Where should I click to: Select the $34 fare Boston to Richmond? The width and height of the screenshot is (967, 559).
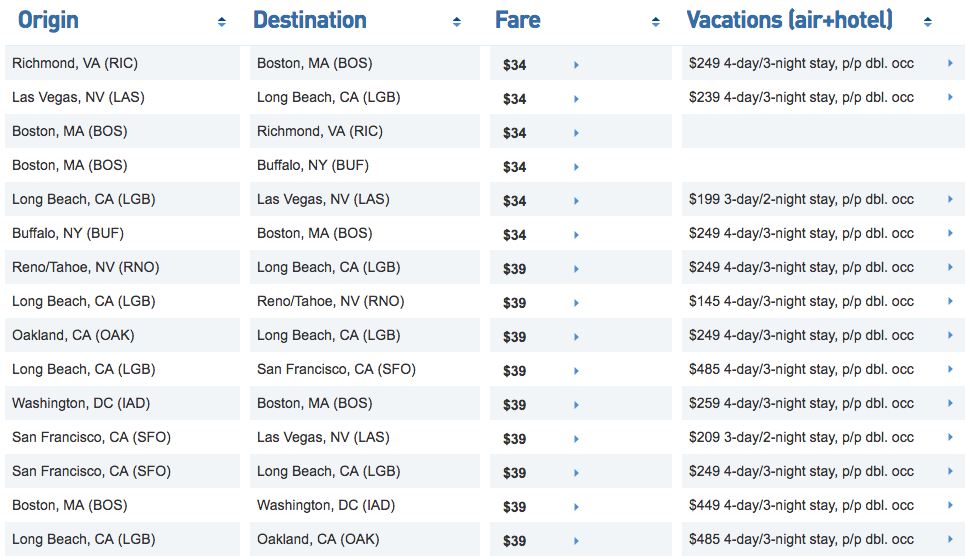(515, 133)
